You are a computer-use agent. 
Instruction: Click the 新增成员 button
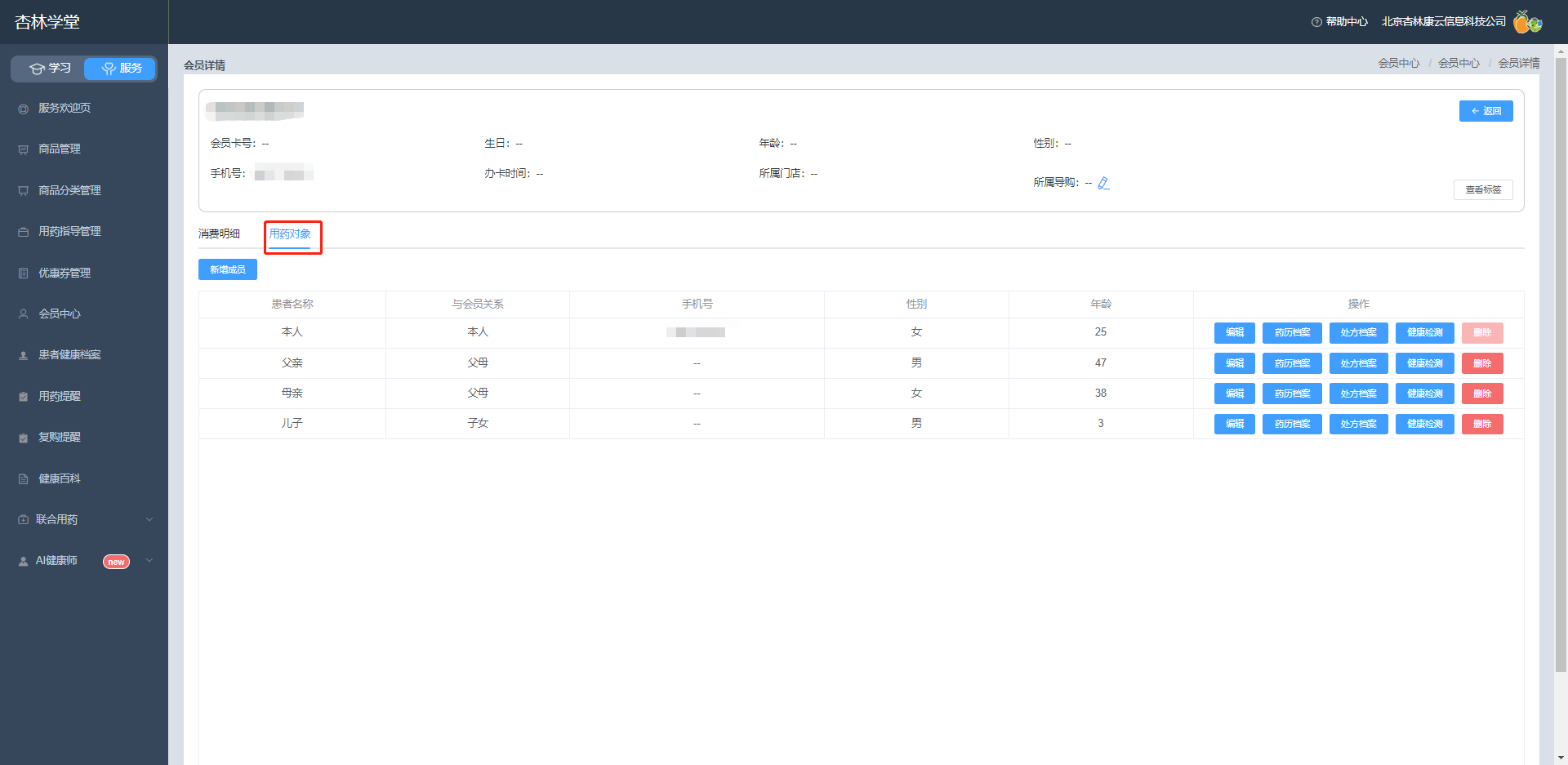[228, 269]
